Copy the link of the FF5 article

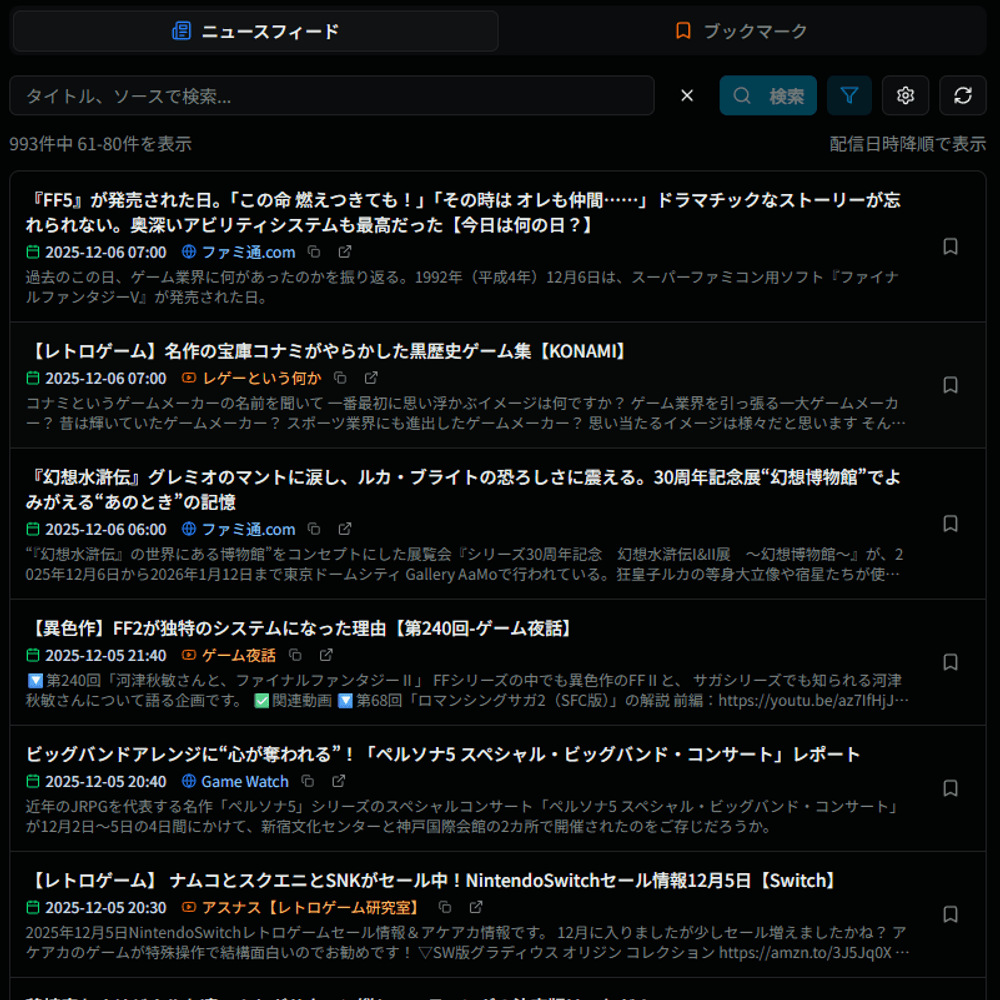314,252
